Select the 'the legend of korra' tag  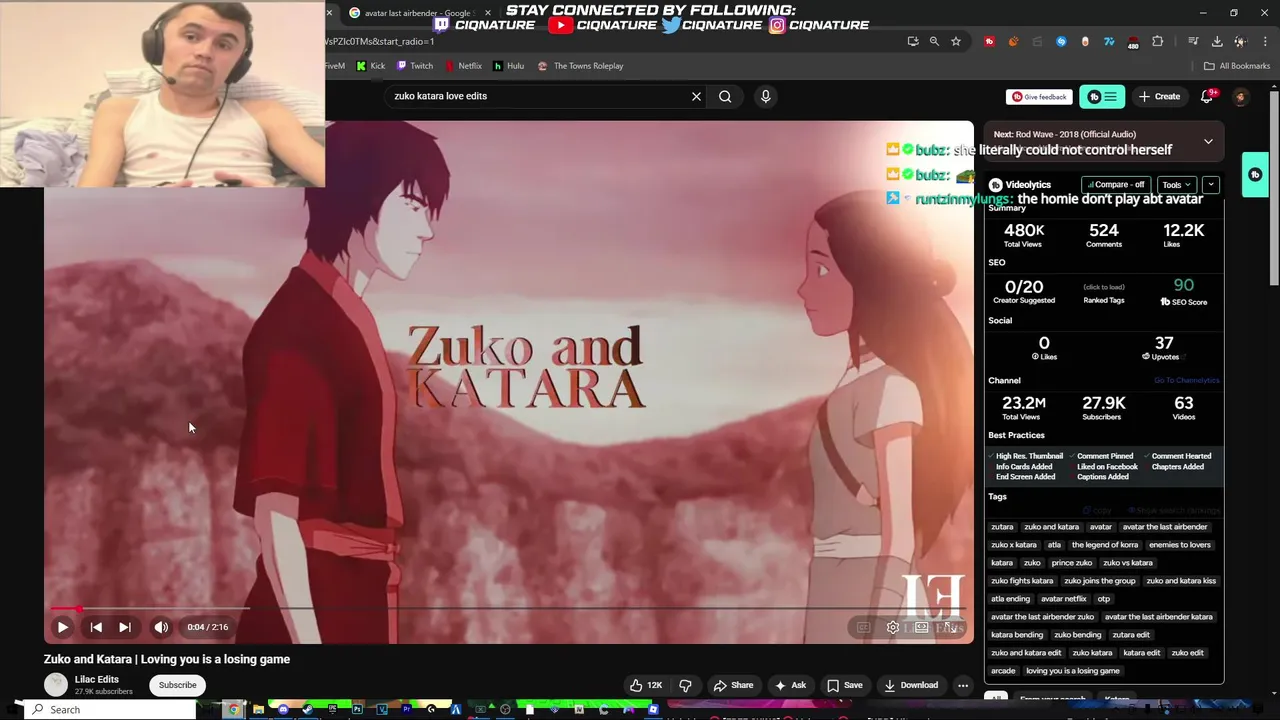pos(1105,545)
